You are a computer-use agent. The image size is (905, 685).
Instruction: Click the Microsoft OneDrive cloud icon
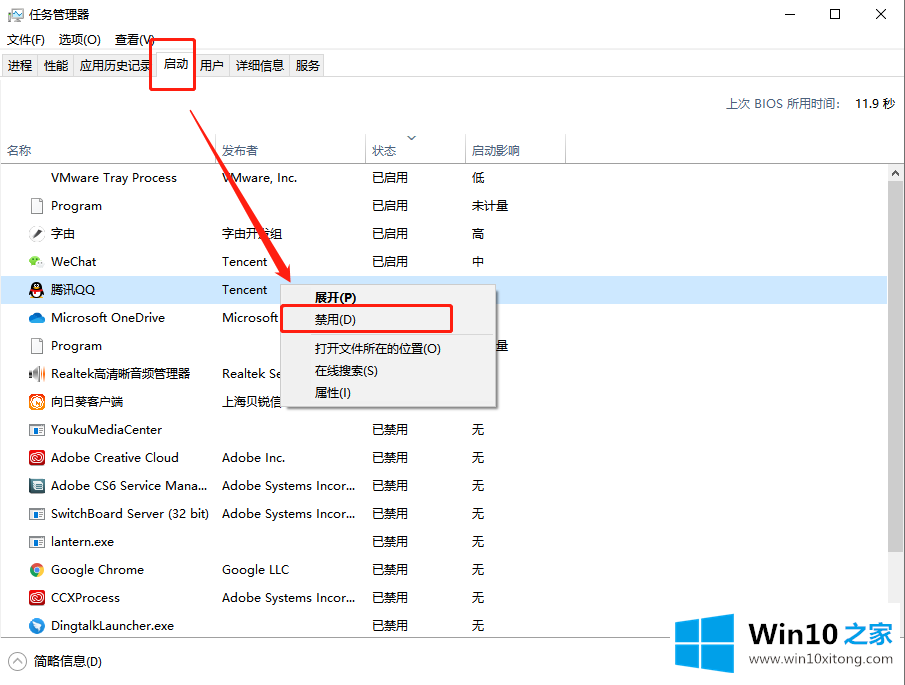37,318
